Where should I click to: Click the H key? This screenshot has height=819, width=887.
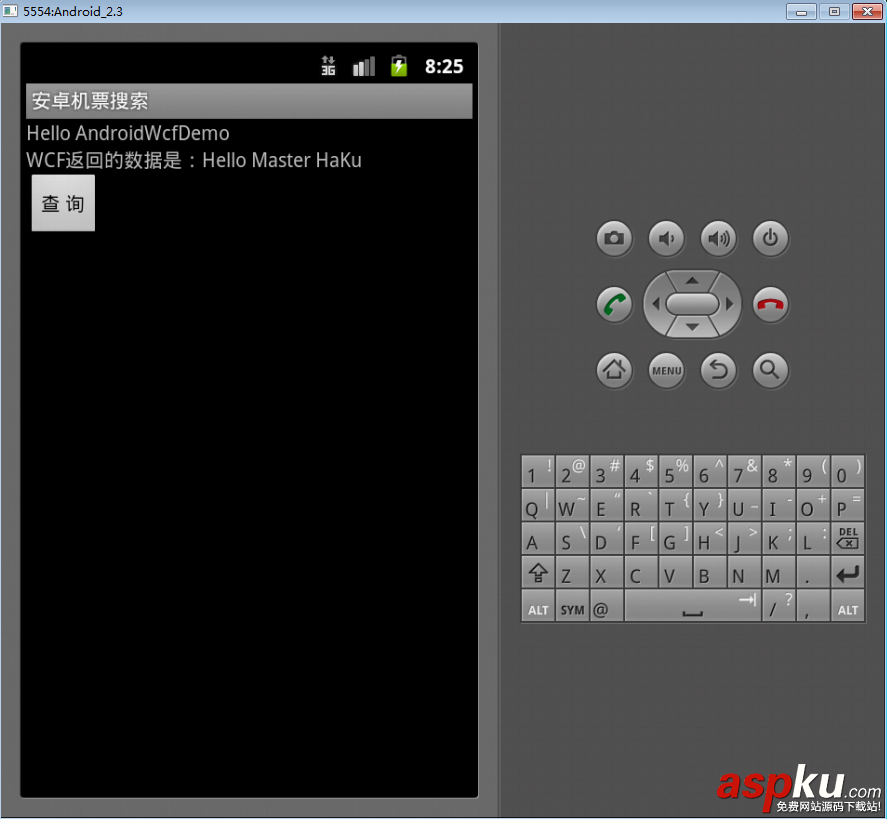coord(710,538)
